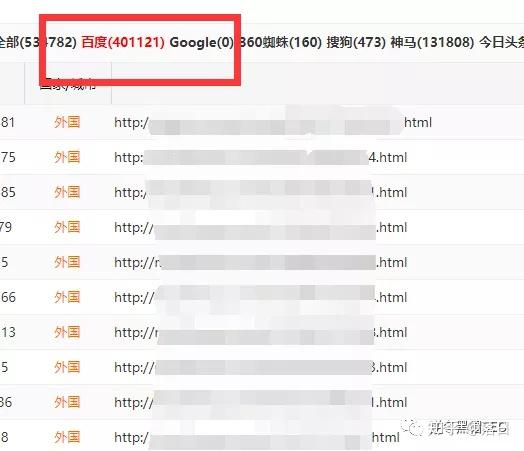The image size is (524, 451).
Task: Follow the URL link in row 36
Action: point(261,402)
